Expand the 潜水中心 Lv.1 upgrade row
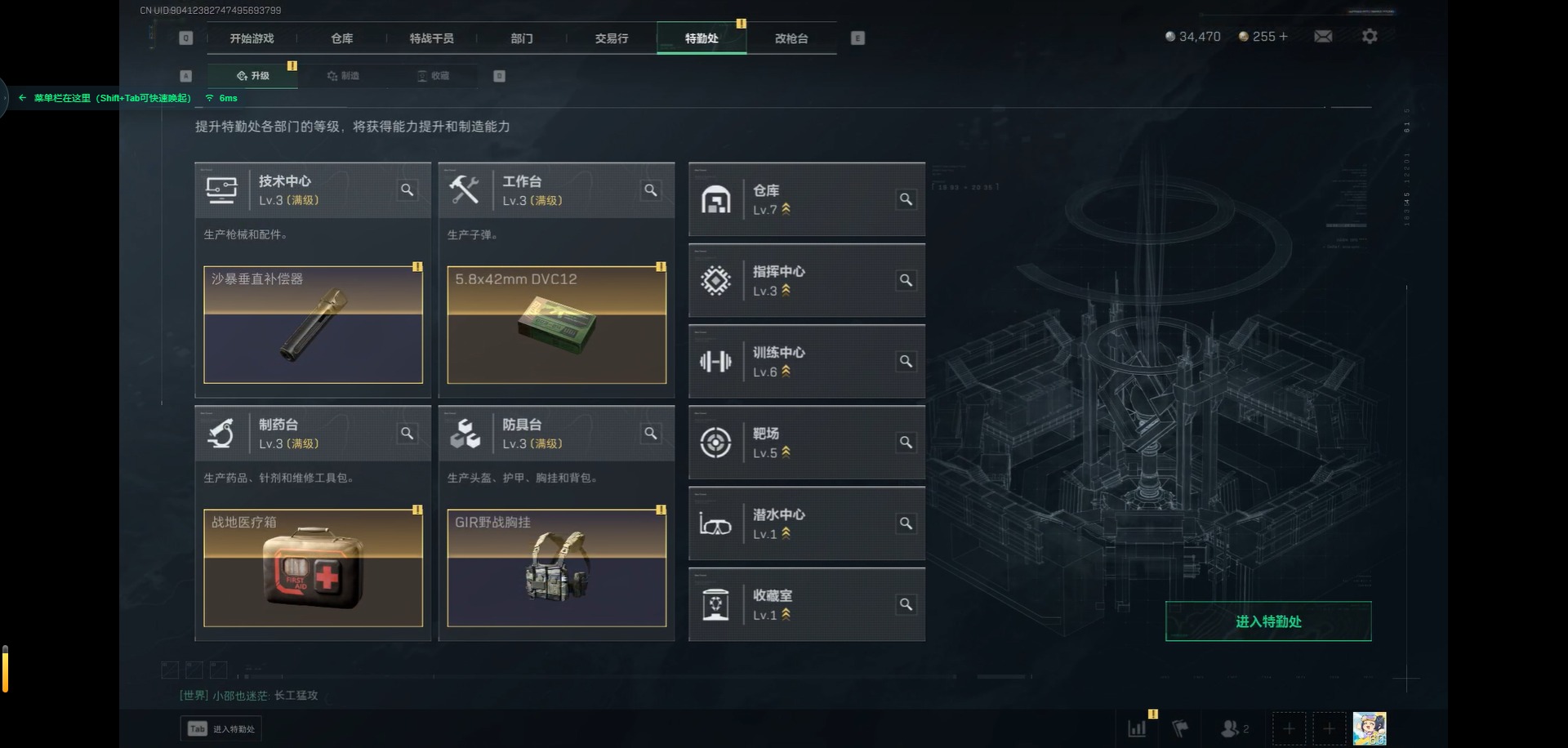Image resolution: width=1568 pixels, height=748 pixels. [807, 523]
